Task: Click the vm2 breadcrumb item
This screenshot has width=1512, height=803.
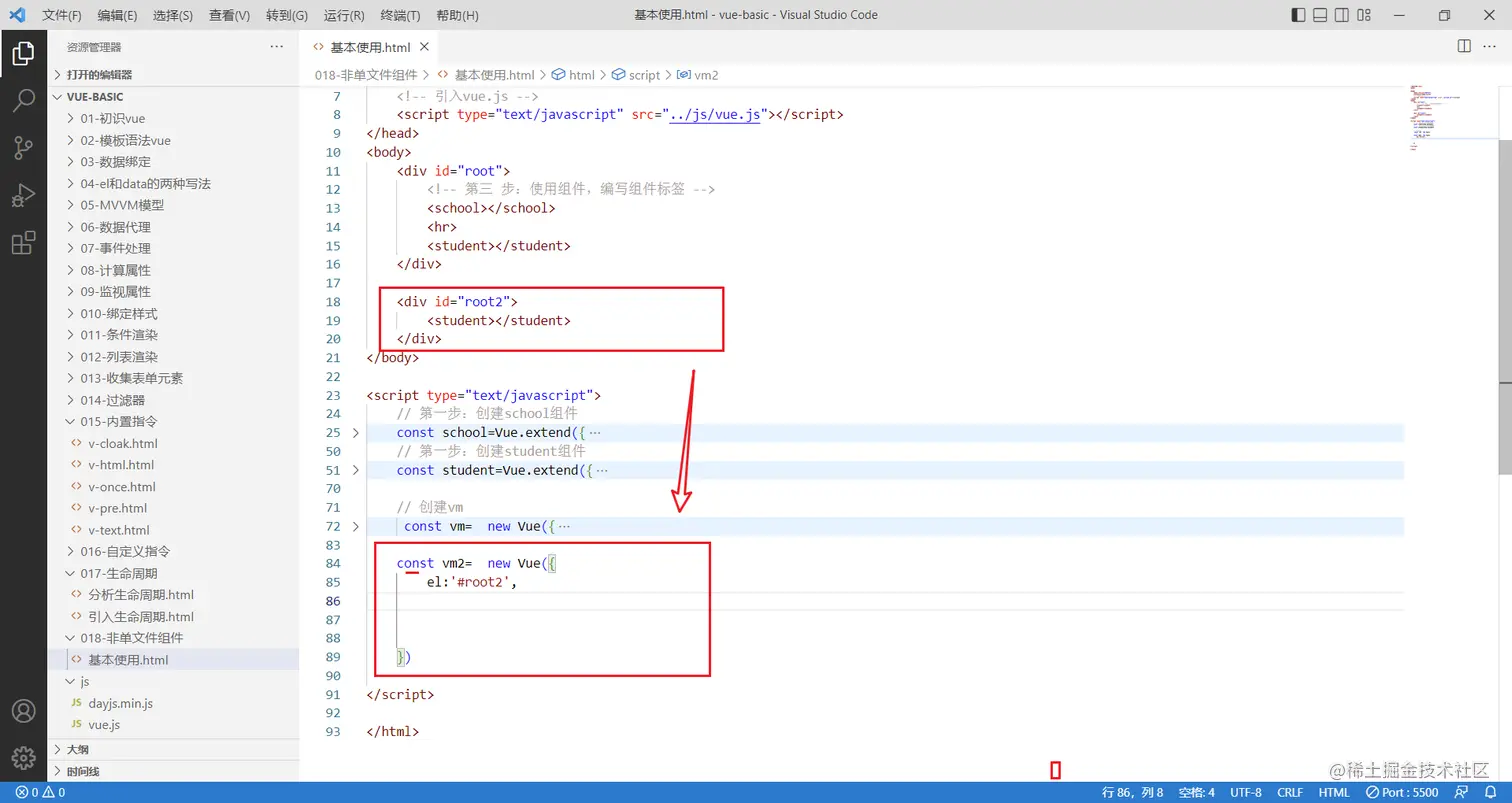Action: 698,75
